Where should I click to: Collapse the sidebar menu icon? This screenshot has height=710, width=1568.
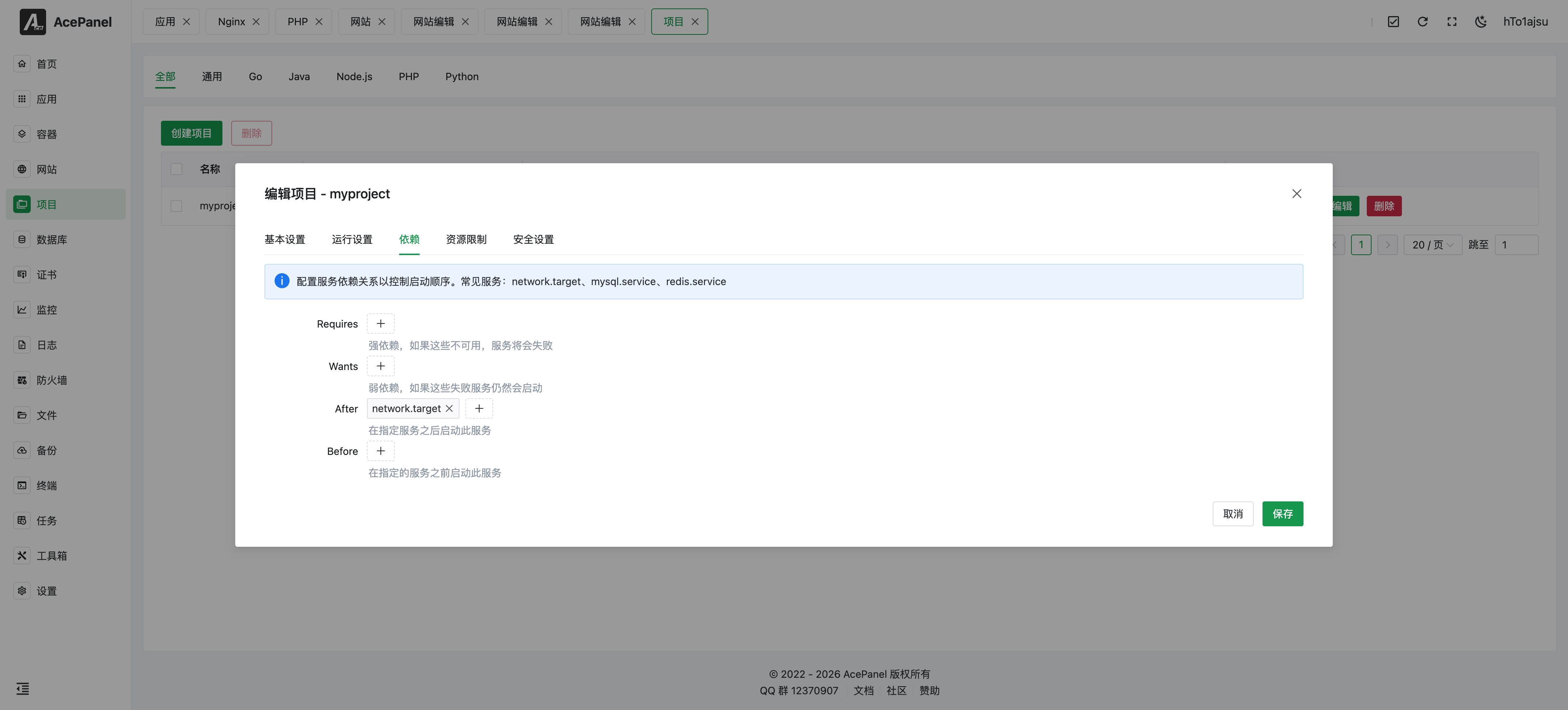(23, 689)
